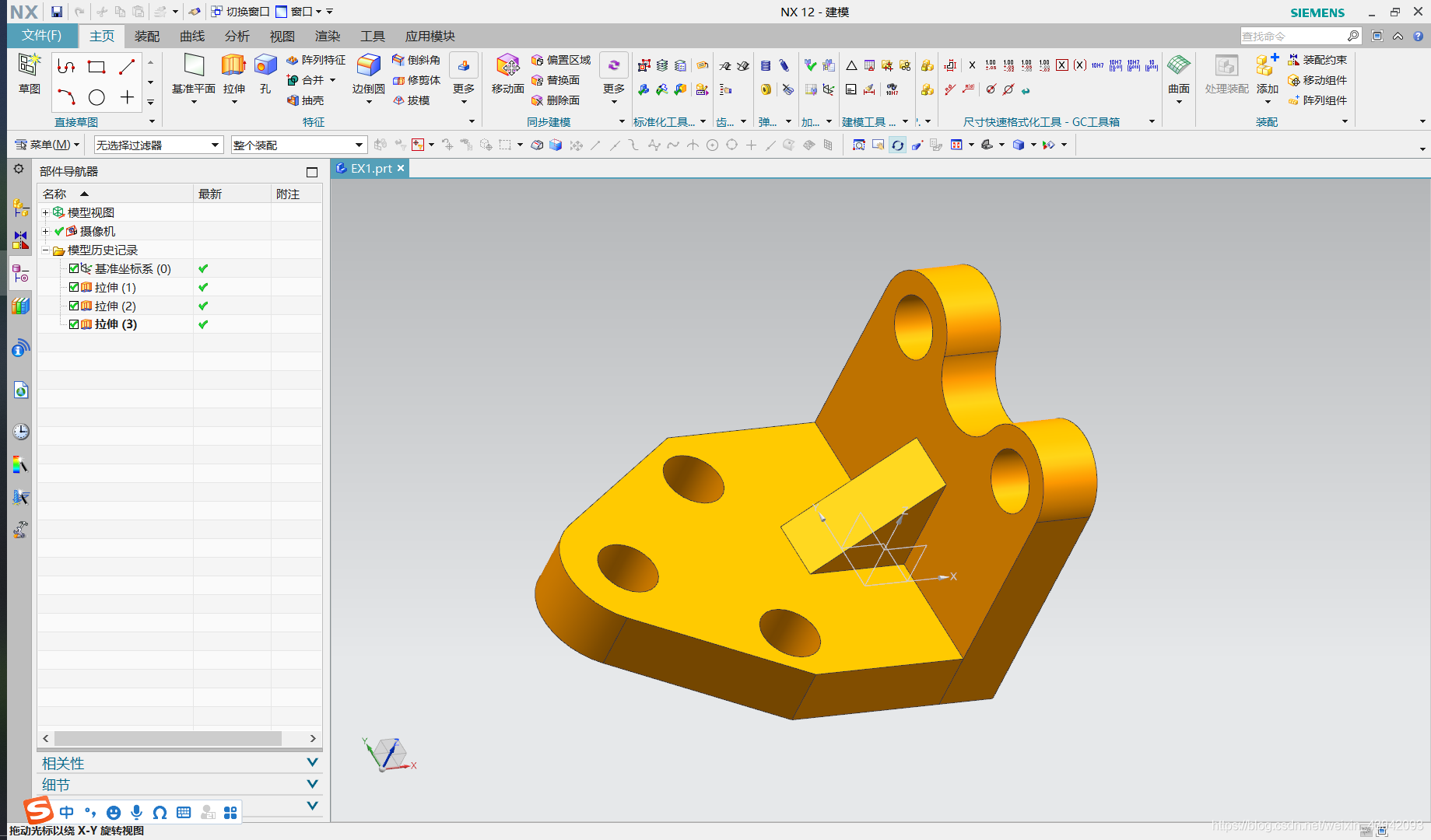The width and height of the screenshot is (1431, 840).
Task: Click the sketch line tool
Action: pos(127,67)
